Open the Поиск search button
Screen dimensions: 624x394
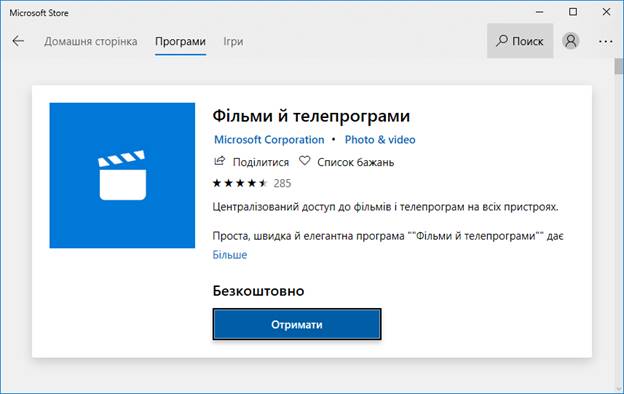click(x=520, y=41)
